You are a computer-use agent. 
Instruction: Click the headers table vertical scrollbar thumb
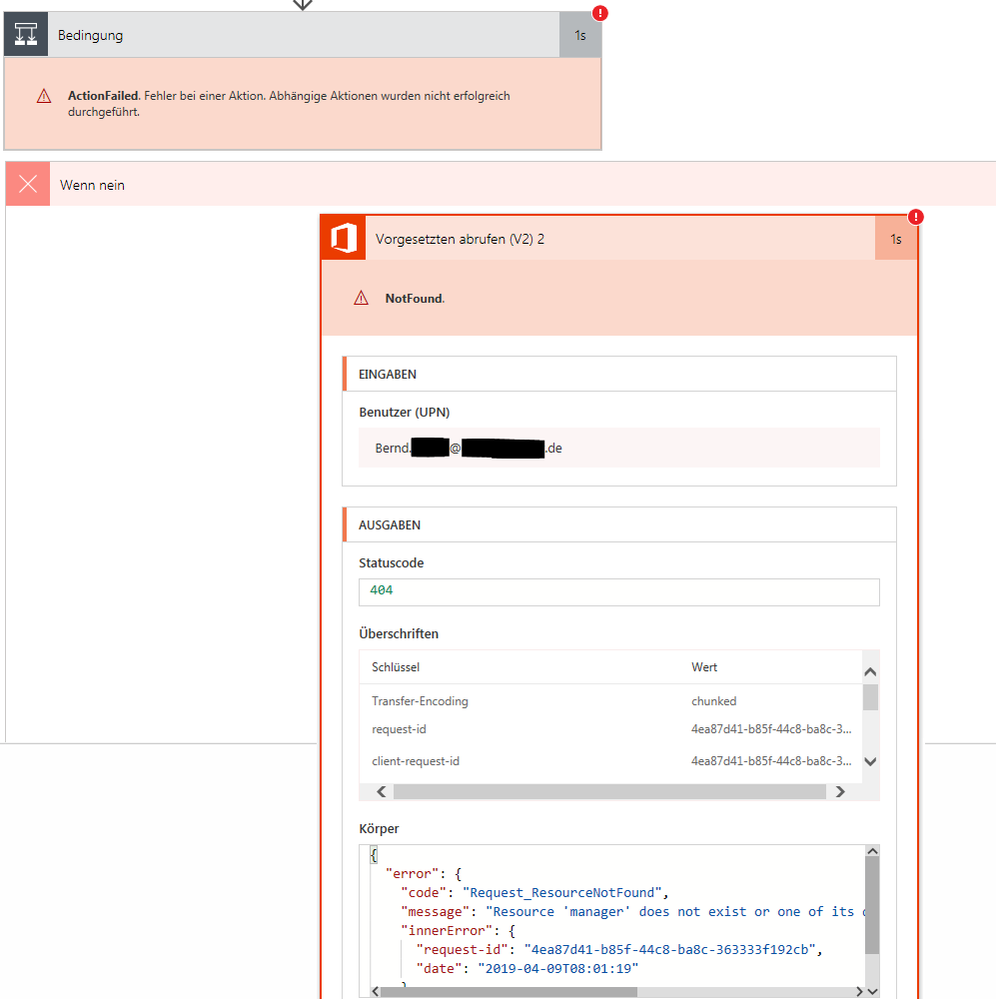click(x=870, y=697)
